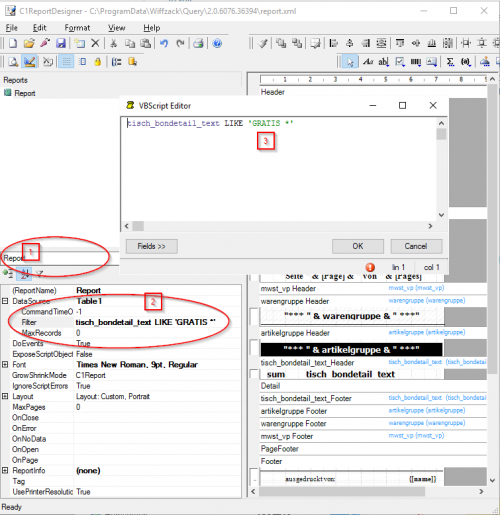Toggle the grid display icon
Screen dimensions: 500x515
click(x=66, y=62)
